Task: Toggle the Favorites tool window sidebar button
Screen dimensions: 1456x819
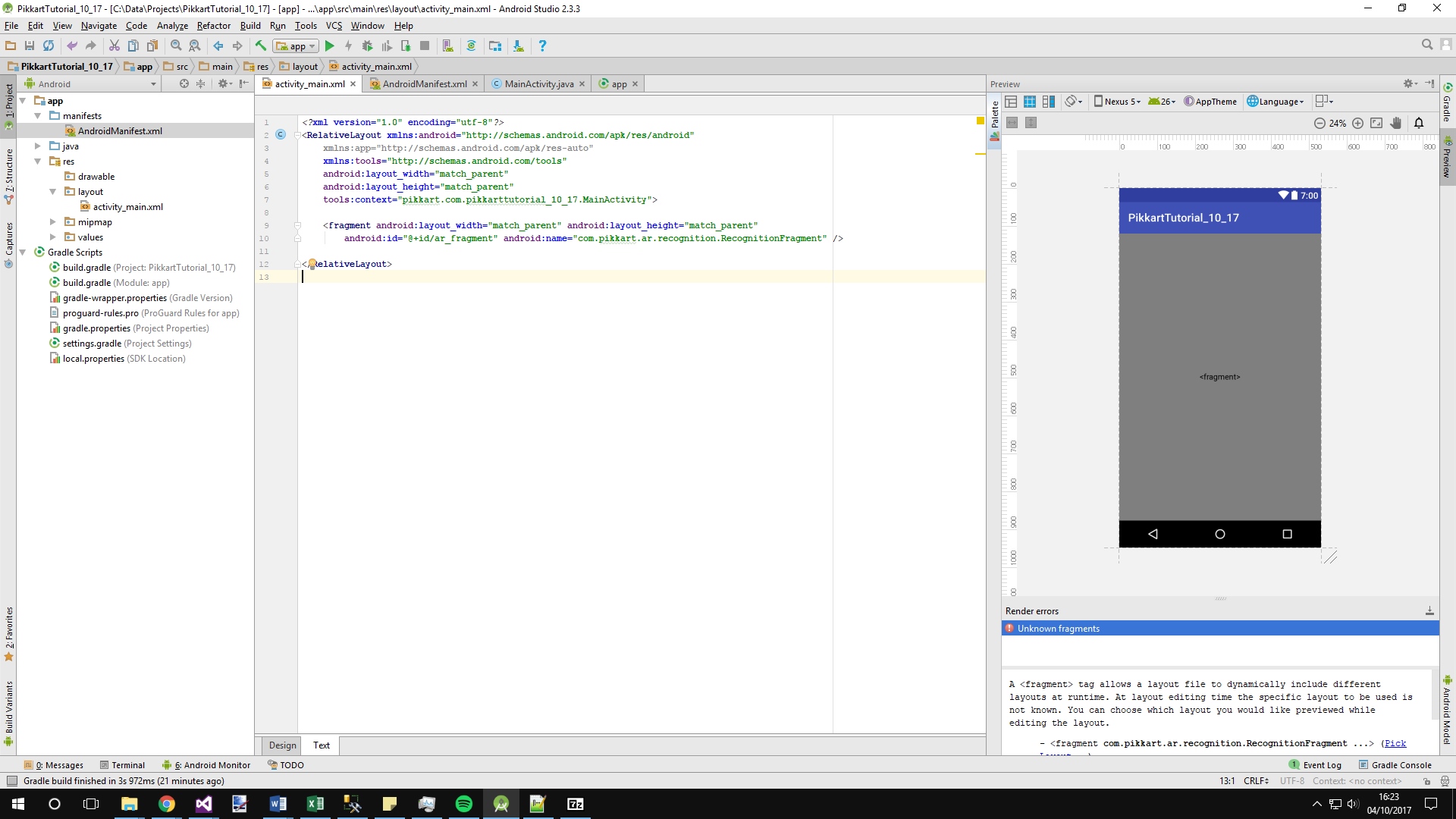Action: click(9, 633)
